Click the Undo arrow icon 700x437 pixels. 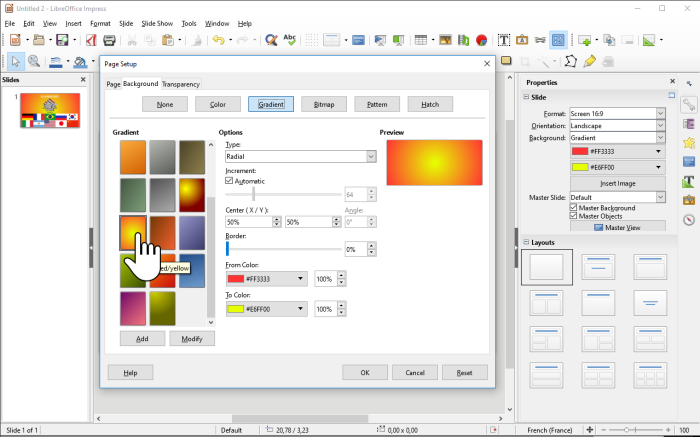218,40
